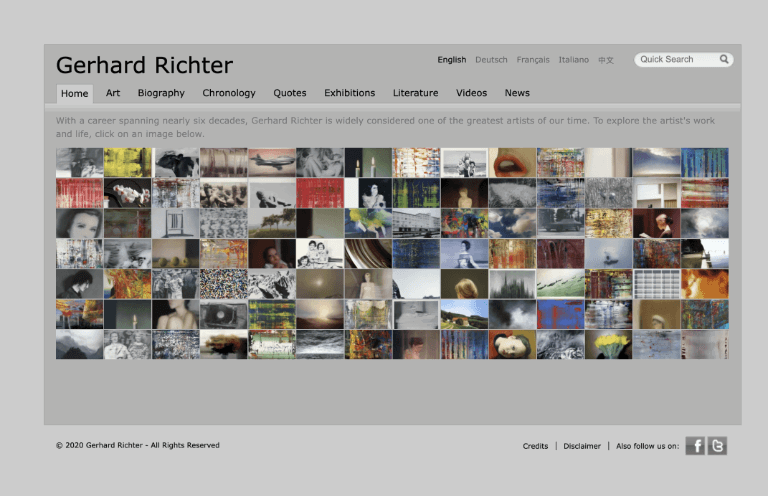The image size is (768, 496).
Task: Open the Twitter profile icon
Action: [x=717, y=446]
